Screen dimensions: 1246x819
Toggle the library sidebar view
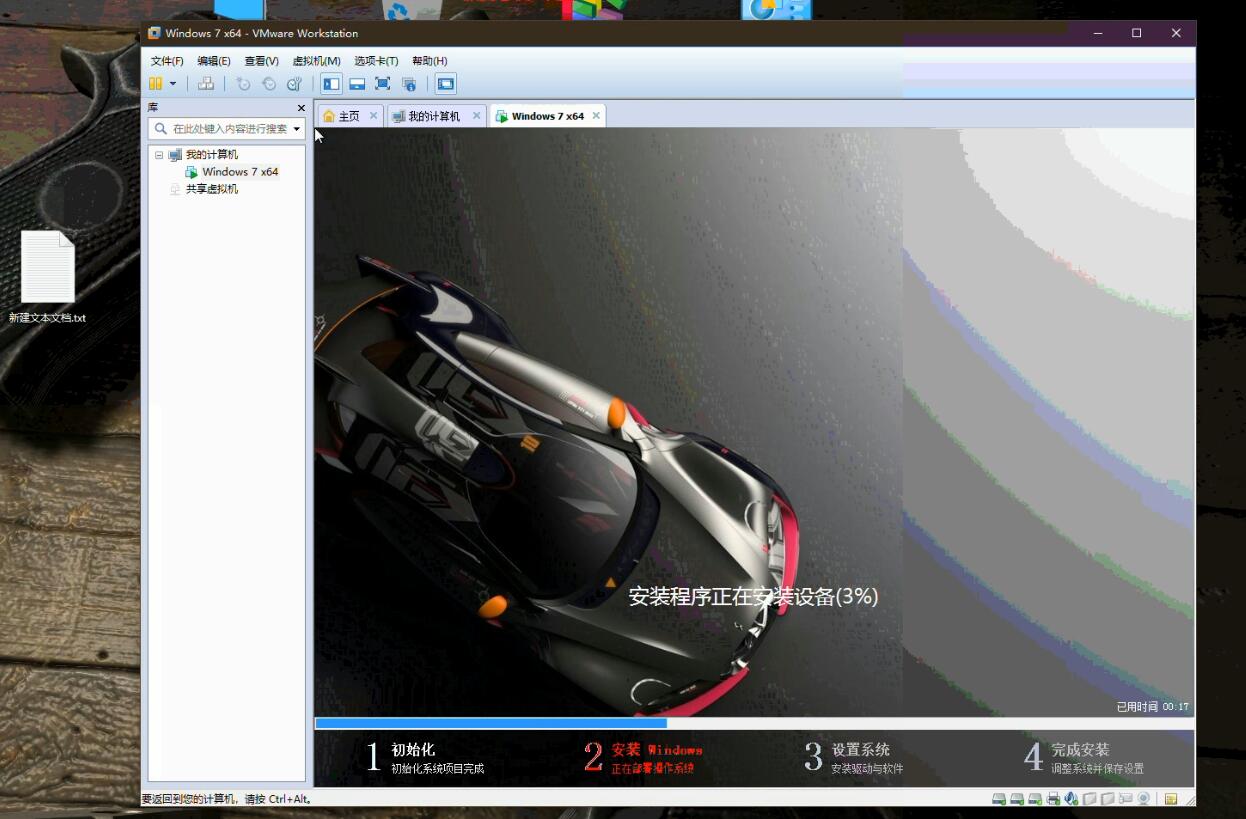[x=331, y=84]
